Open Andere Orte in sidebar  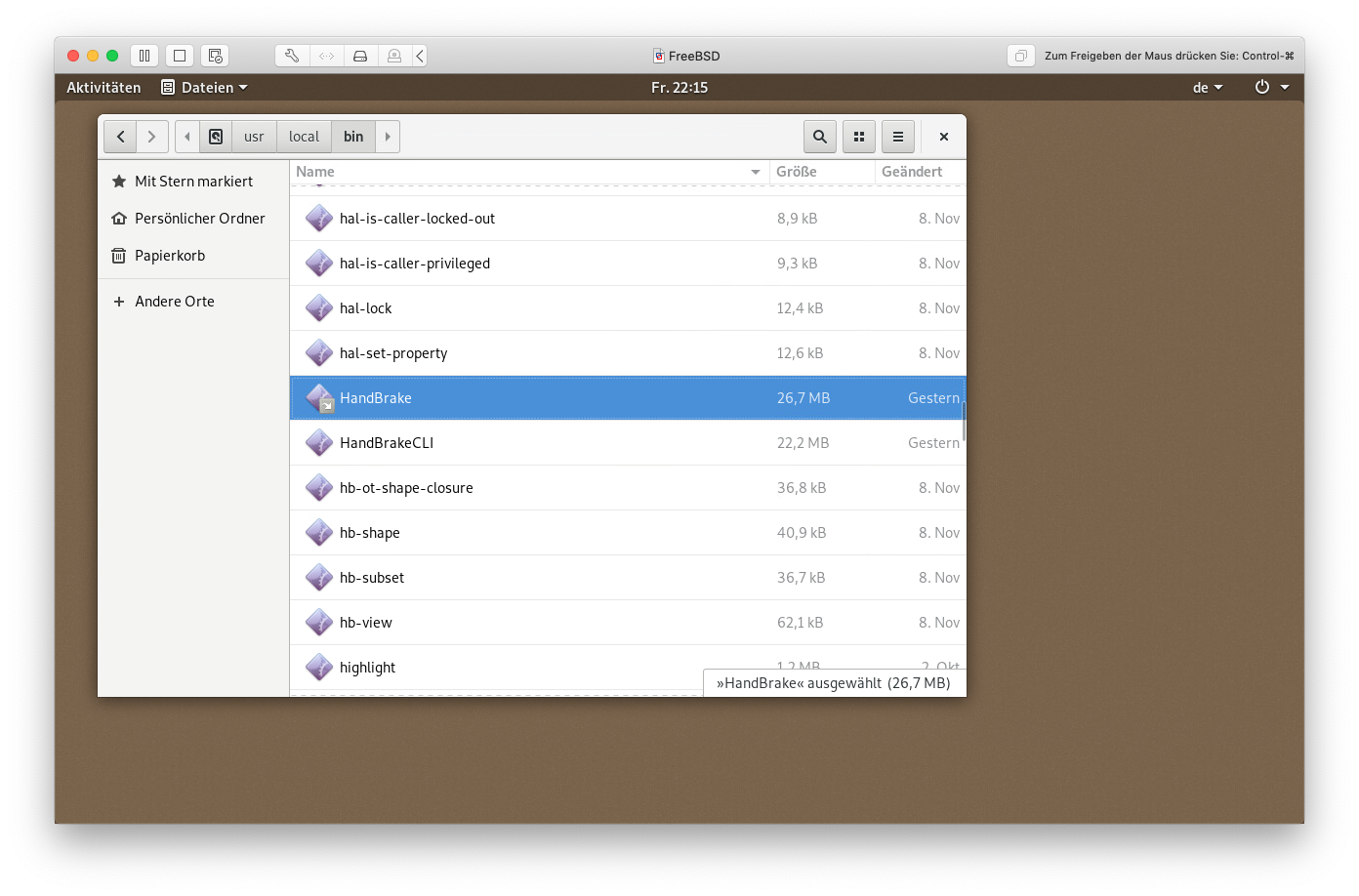coord(174,302)
